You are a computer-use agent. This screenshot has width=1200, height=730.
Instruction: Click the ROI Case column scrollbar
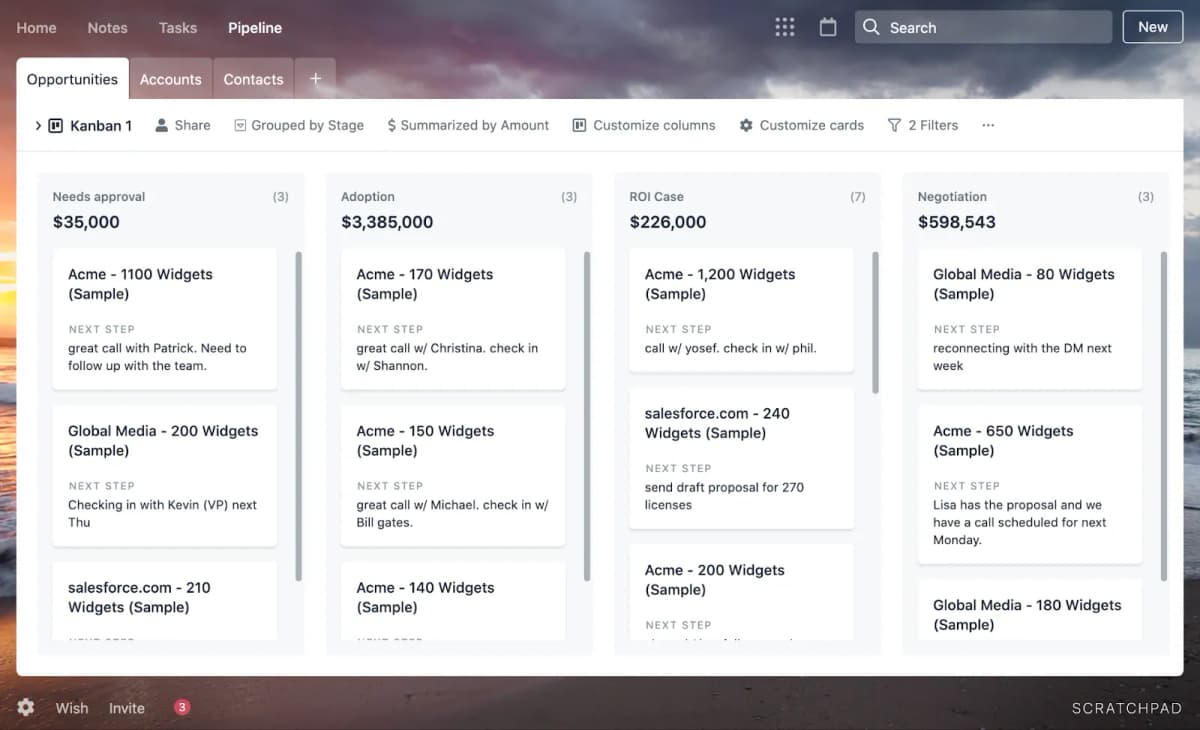tap(875, 322)
